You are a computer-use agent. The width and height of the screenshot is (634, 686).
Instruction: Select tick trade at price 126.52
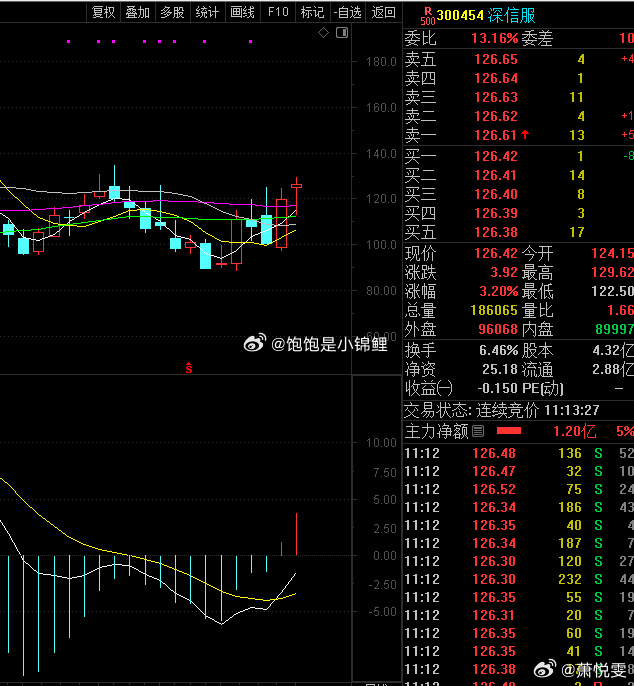[x=494, y=489]
